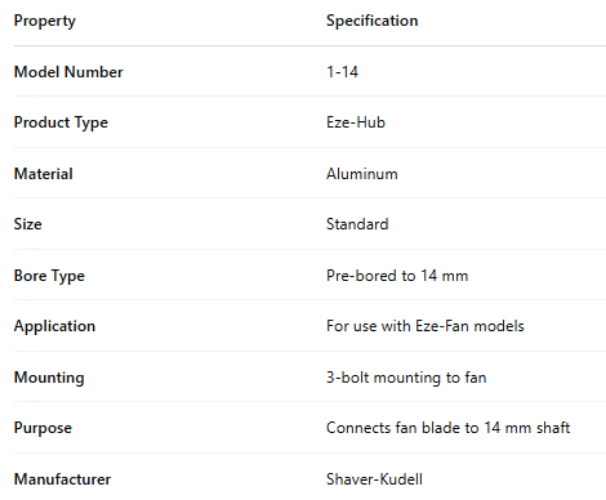Select the Manufacturer row label
The image size is (606, 500).
[x=62, y=479]
